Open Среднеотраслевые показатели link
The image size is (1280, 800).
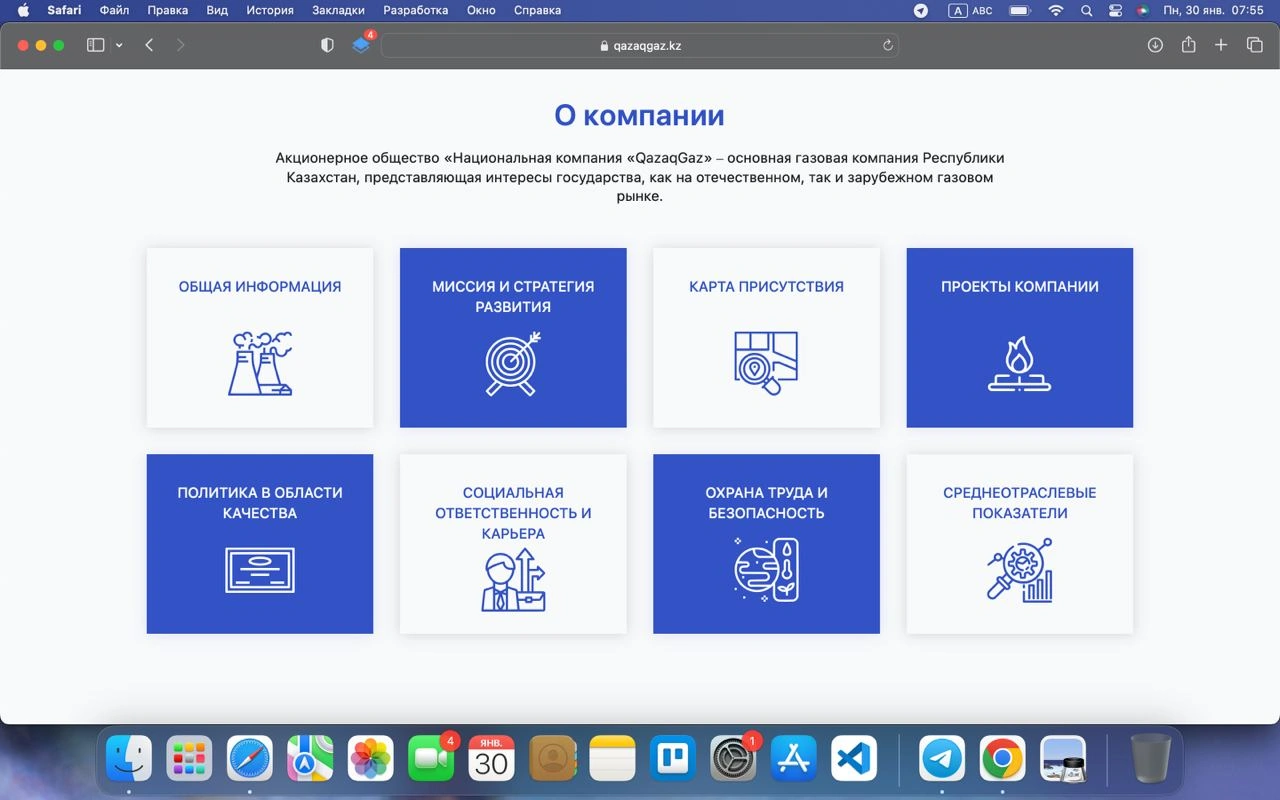[x=1019, y=502]
